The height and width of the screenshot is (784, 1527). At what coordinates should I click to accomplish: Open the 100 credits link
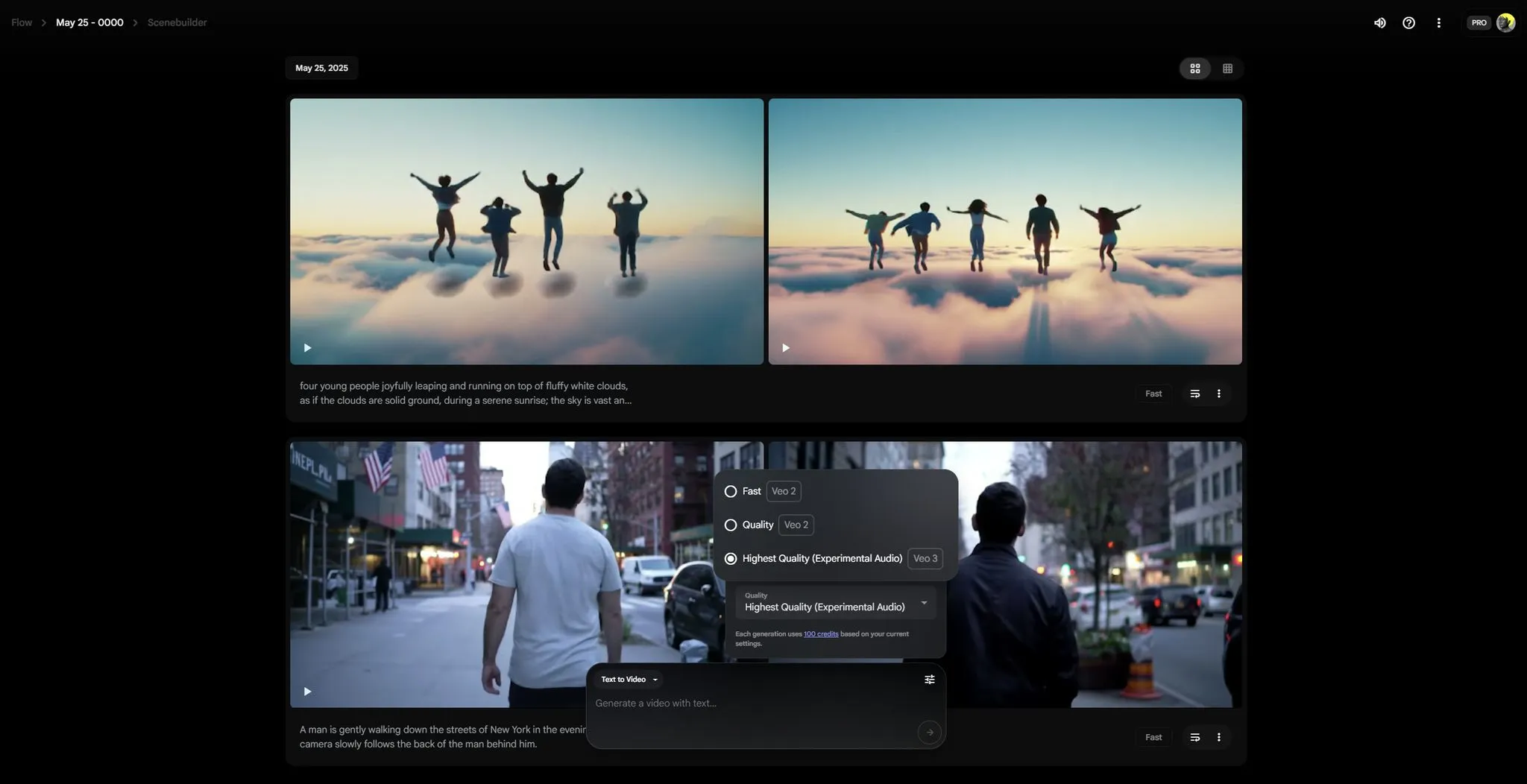tap(821, 634)
